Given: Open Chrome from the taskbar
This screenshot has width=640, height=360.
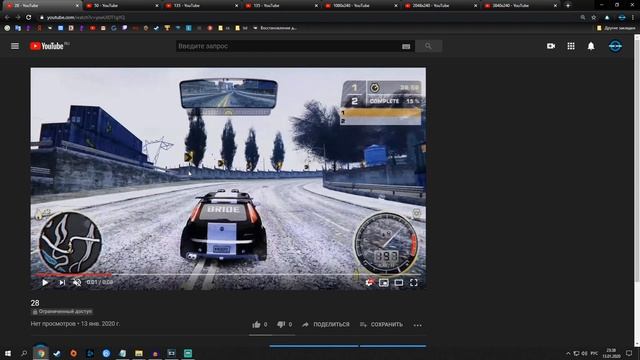Looking at the screenshot, I should 40,353.
